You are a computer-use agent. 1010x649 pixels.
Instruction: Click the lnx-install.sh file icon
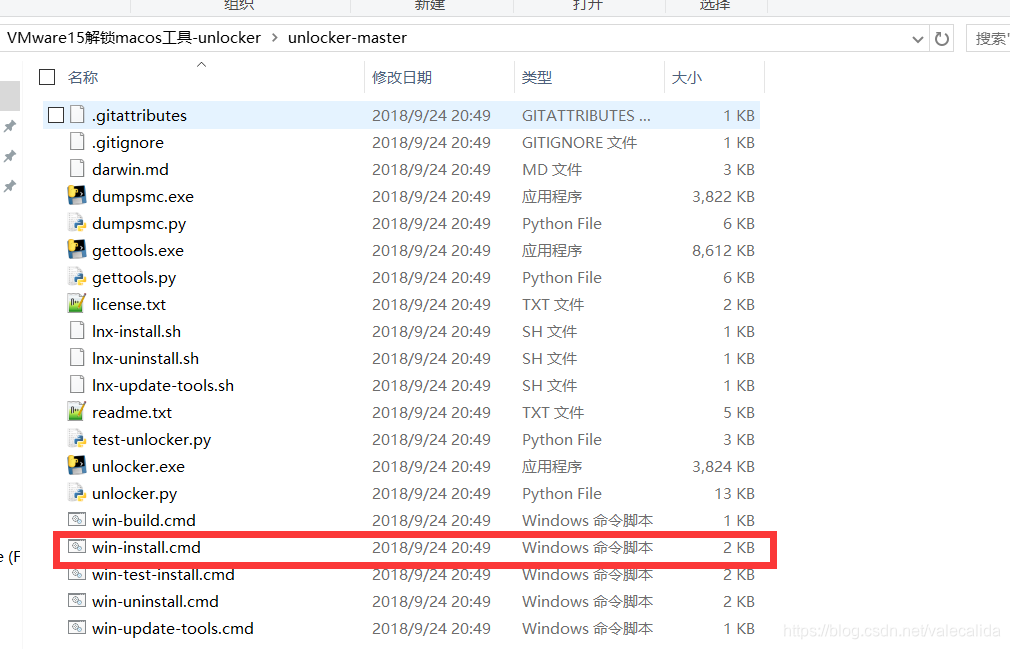[x=77, y=331]
